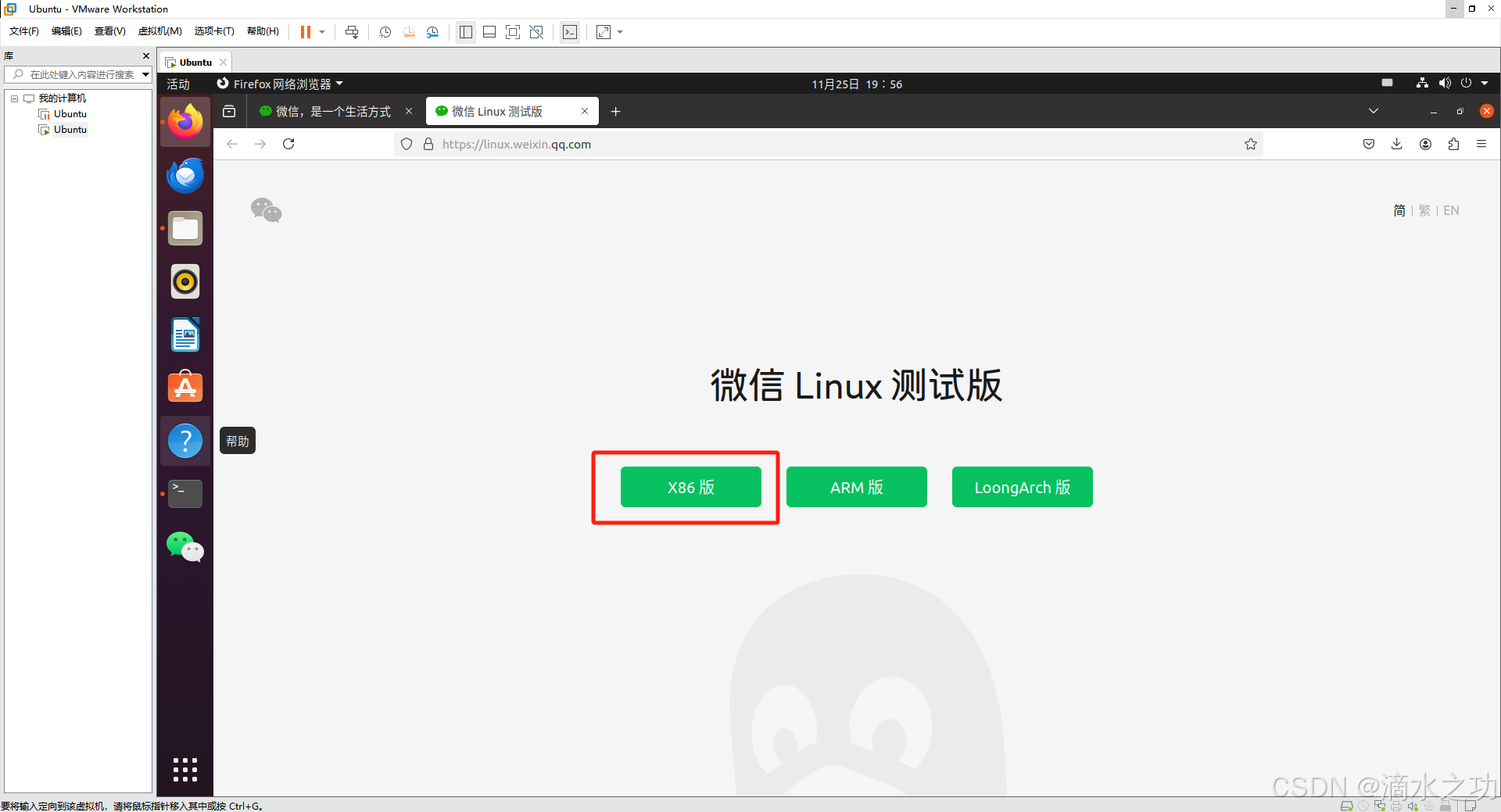The image size is (1501, 812).
Task: Open the 编辑(E) menu
Action: [66, 31]
